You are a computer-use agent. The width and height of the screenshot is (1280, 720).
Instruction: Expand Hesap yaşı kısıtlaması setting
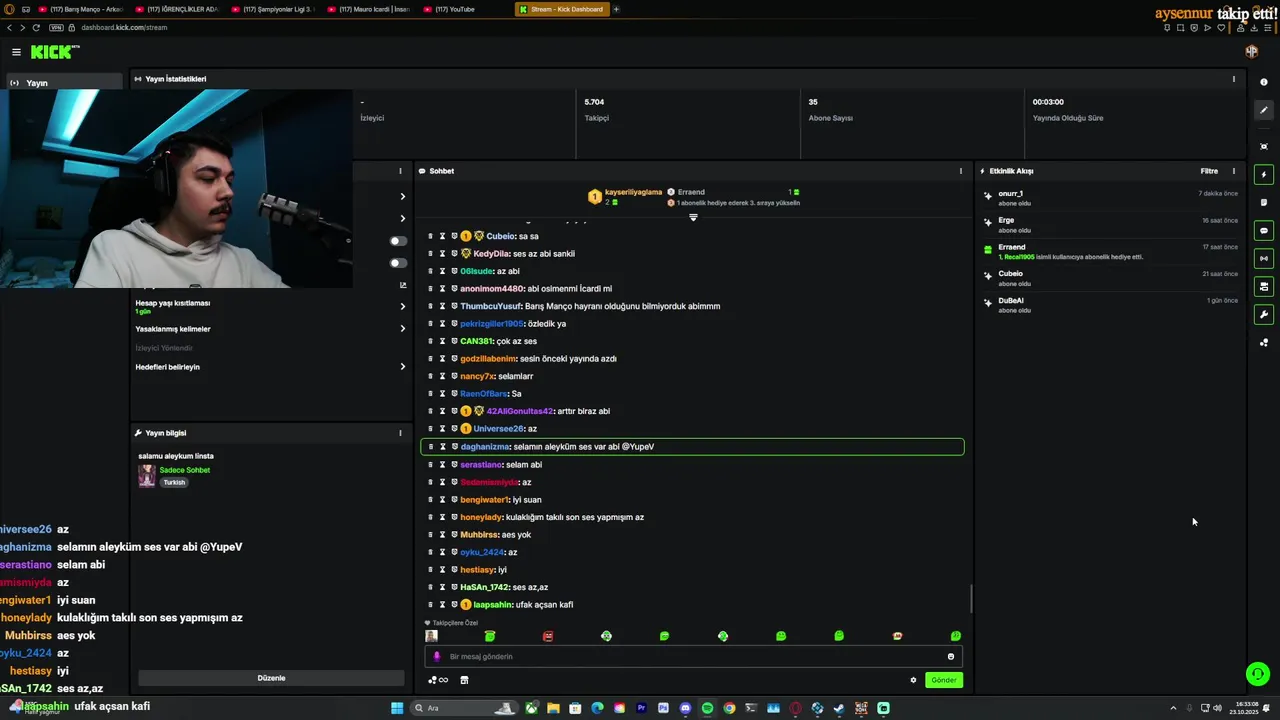coord(403,307)
